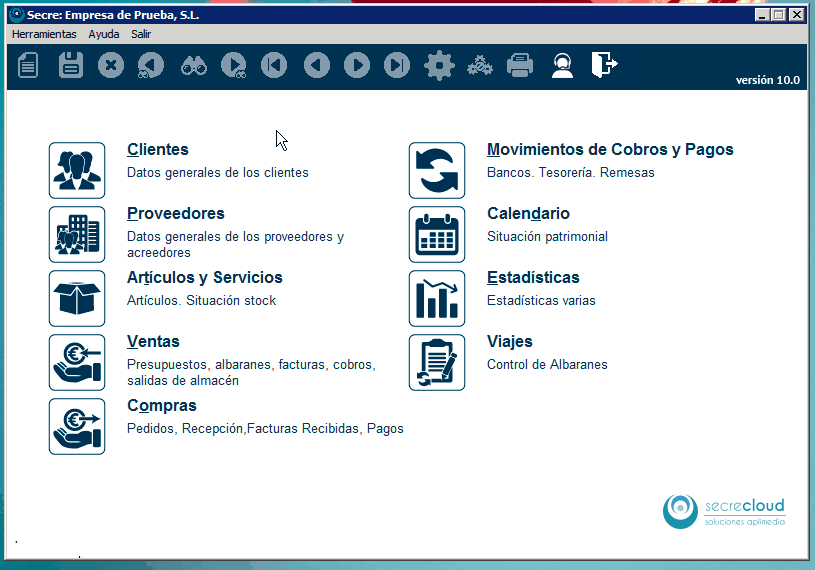Go to last record toolbar arrow
Image resolution: width=815 pixels, height=570 pixels.
397,66
